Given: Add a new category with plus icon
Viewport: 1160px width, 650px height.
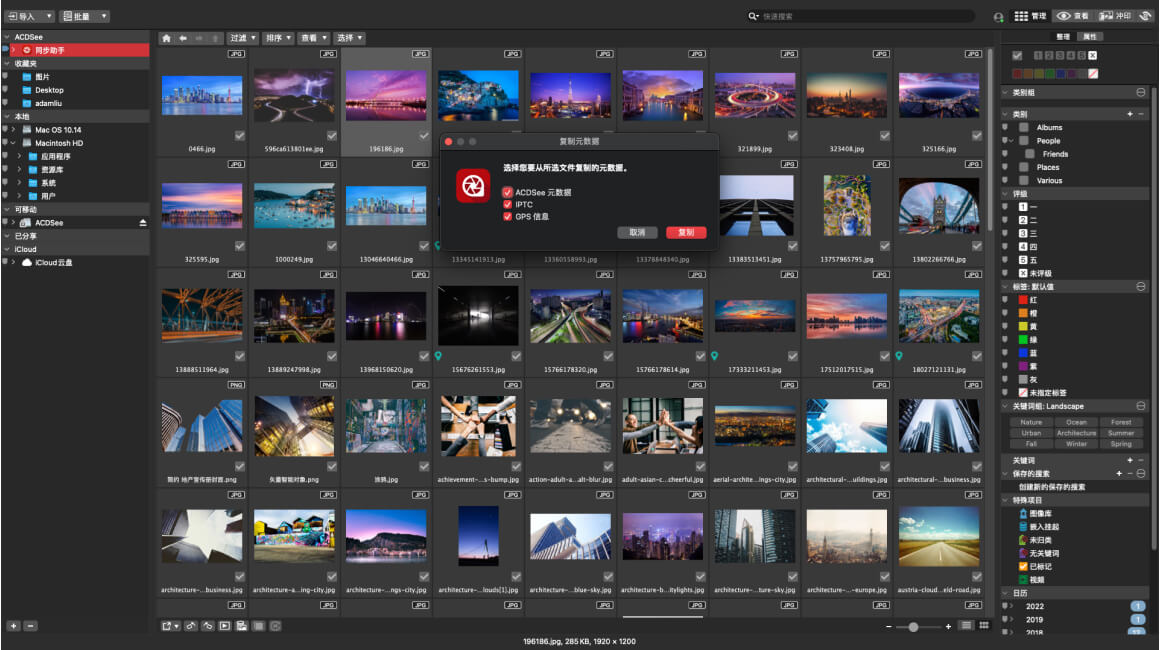Looking at the screenshot, I should (x=1130, y=114).
